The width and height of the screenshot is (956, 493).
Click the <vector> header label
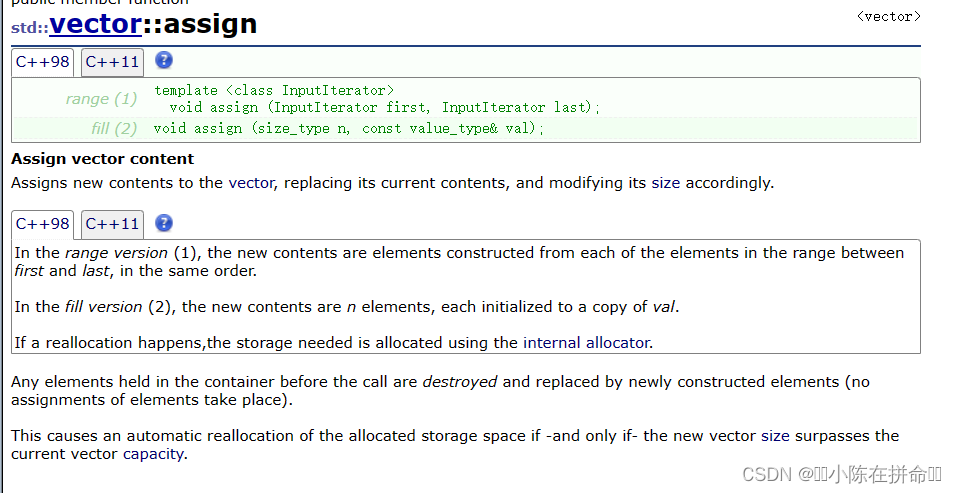pyautogui.click(x=888, y=16)
